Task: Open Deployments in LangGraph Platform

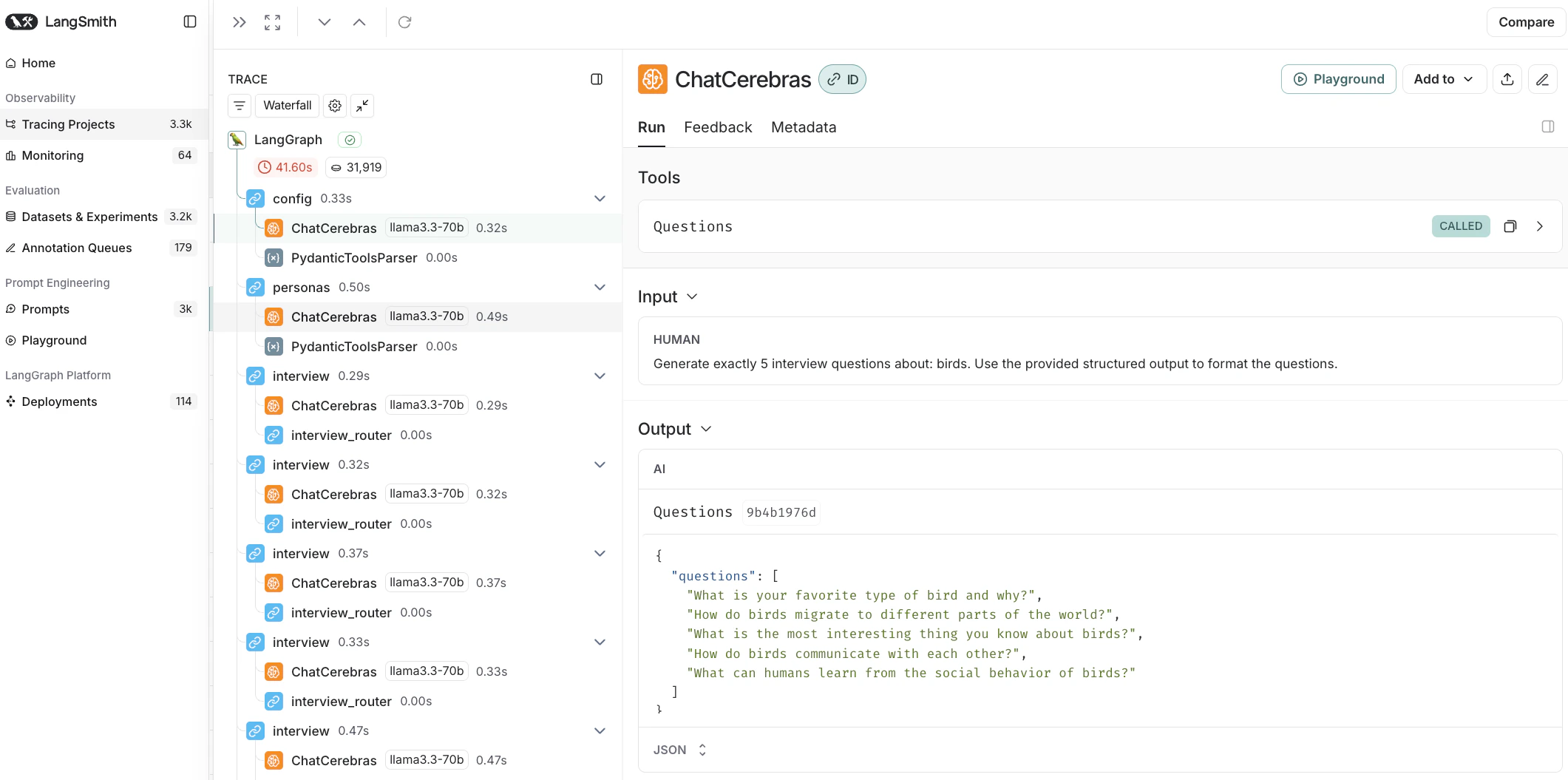Action: tap(104, 401)
